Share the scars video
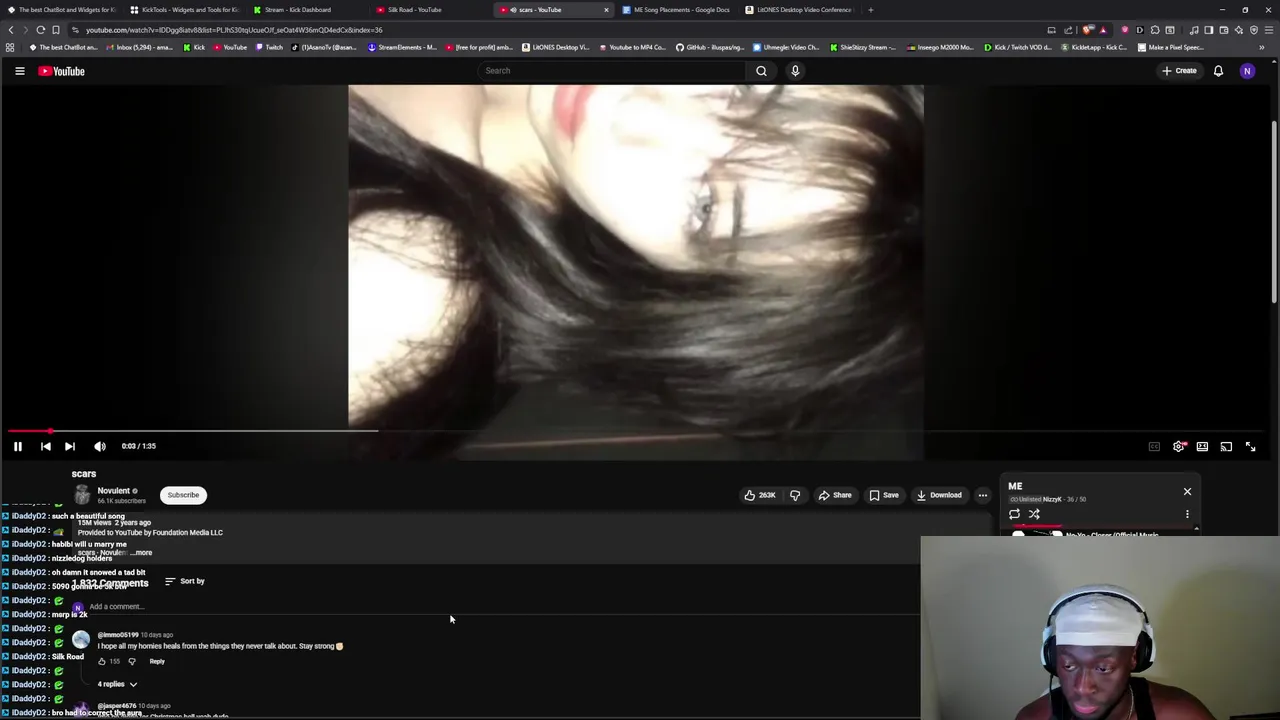Image resolution: width=1280 pixels, height=720 pixels. point(835,495)
